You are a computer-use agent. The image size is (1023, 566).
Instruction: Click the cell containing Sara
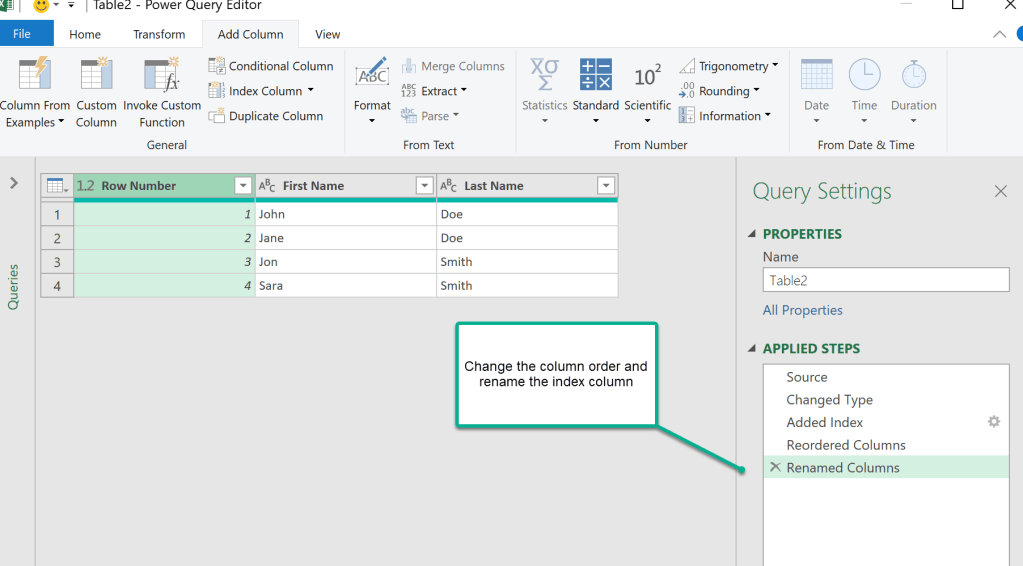click(346, 286)
